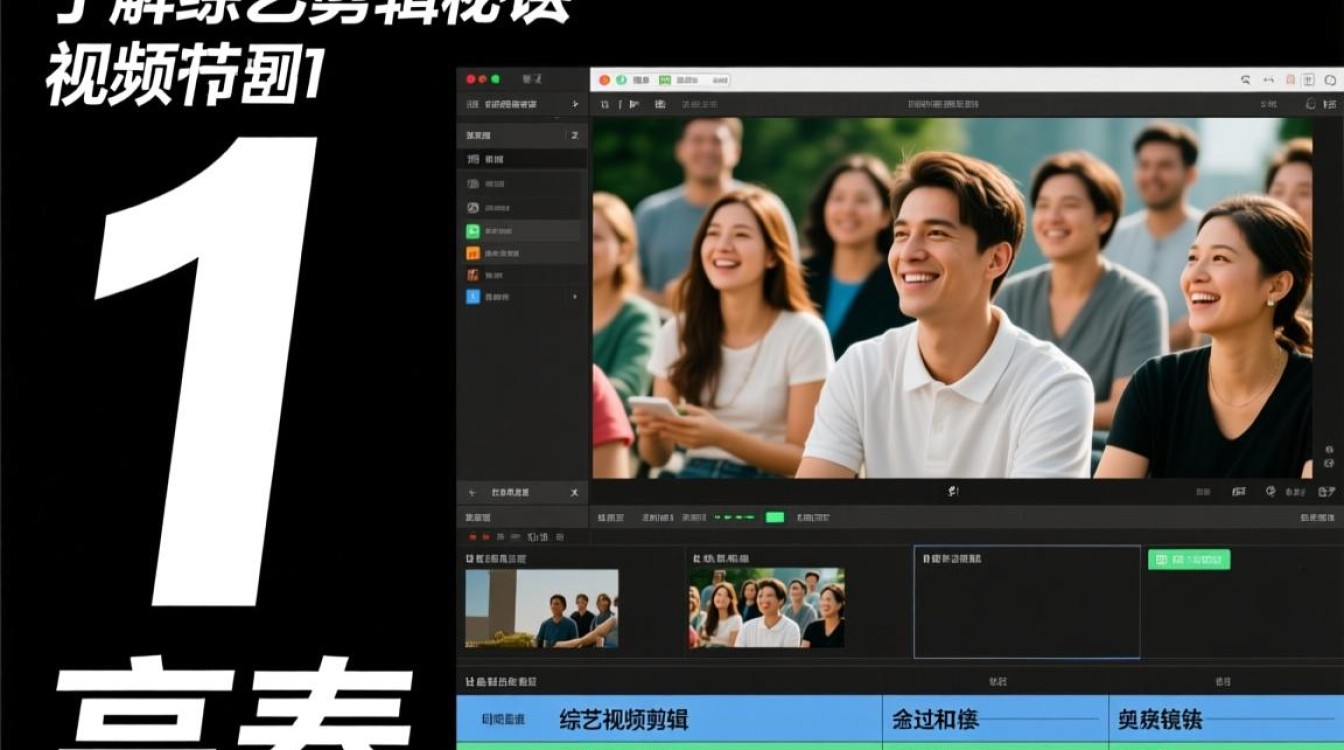Select the blue timeline clip labeled 金过和缕
1344x750 pixels.
pos(996,719)
